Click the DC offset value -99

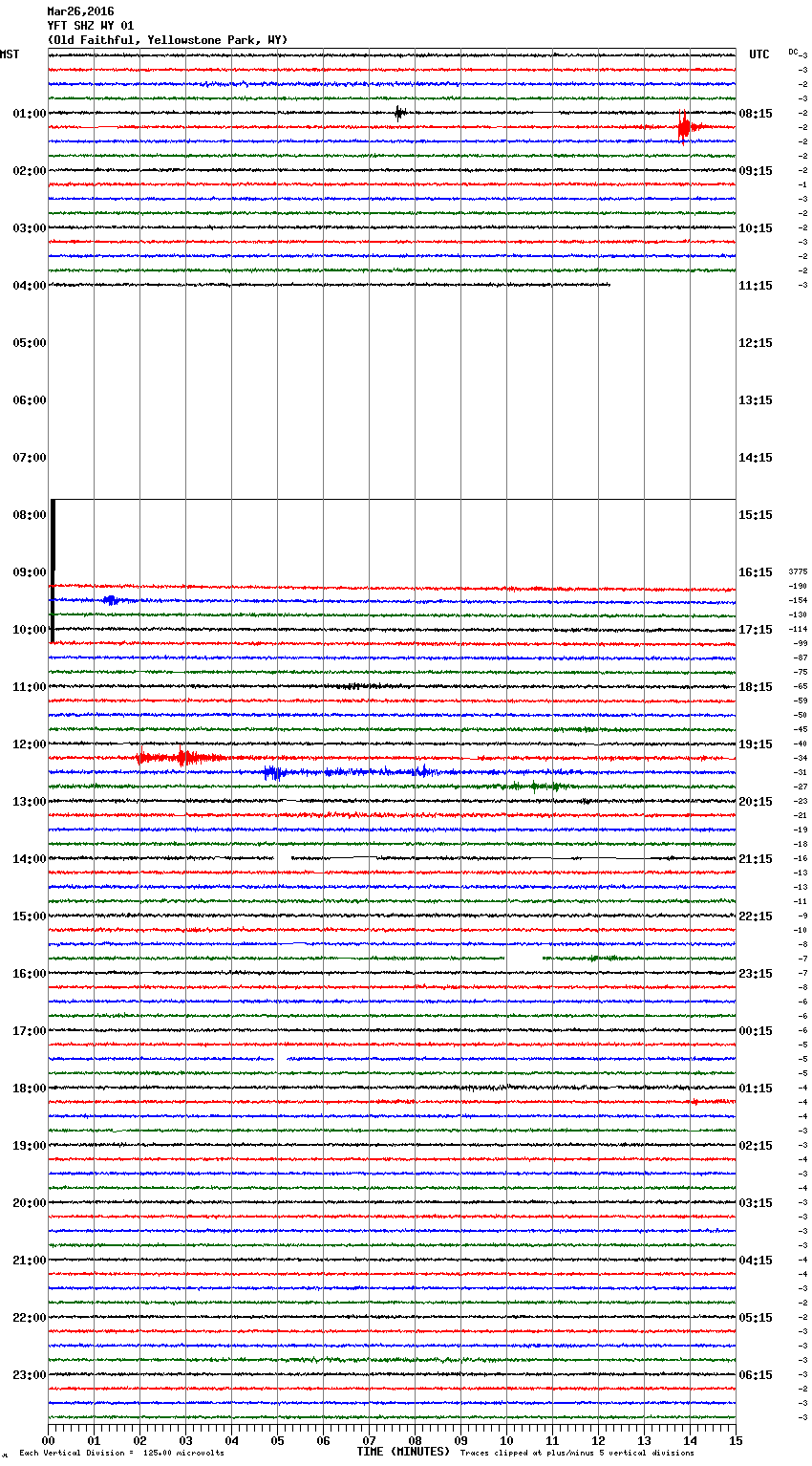coord(800,643)
